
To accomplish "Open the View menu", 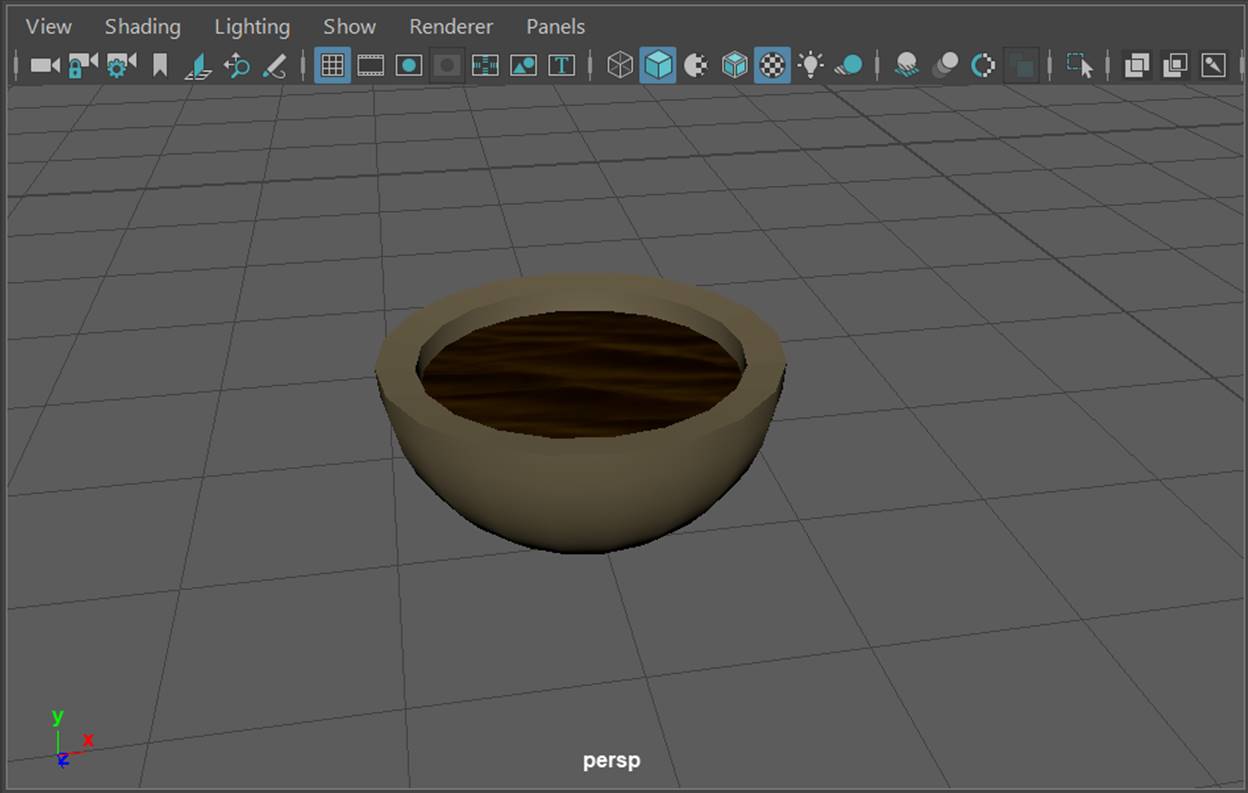I will [48, 27].
